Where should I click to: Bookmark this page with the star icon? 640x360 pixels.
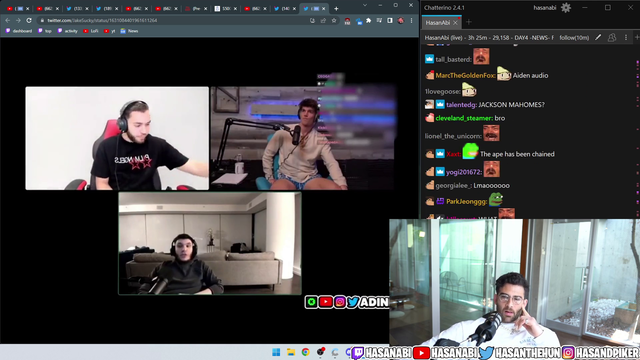click(x=334, y=20)
